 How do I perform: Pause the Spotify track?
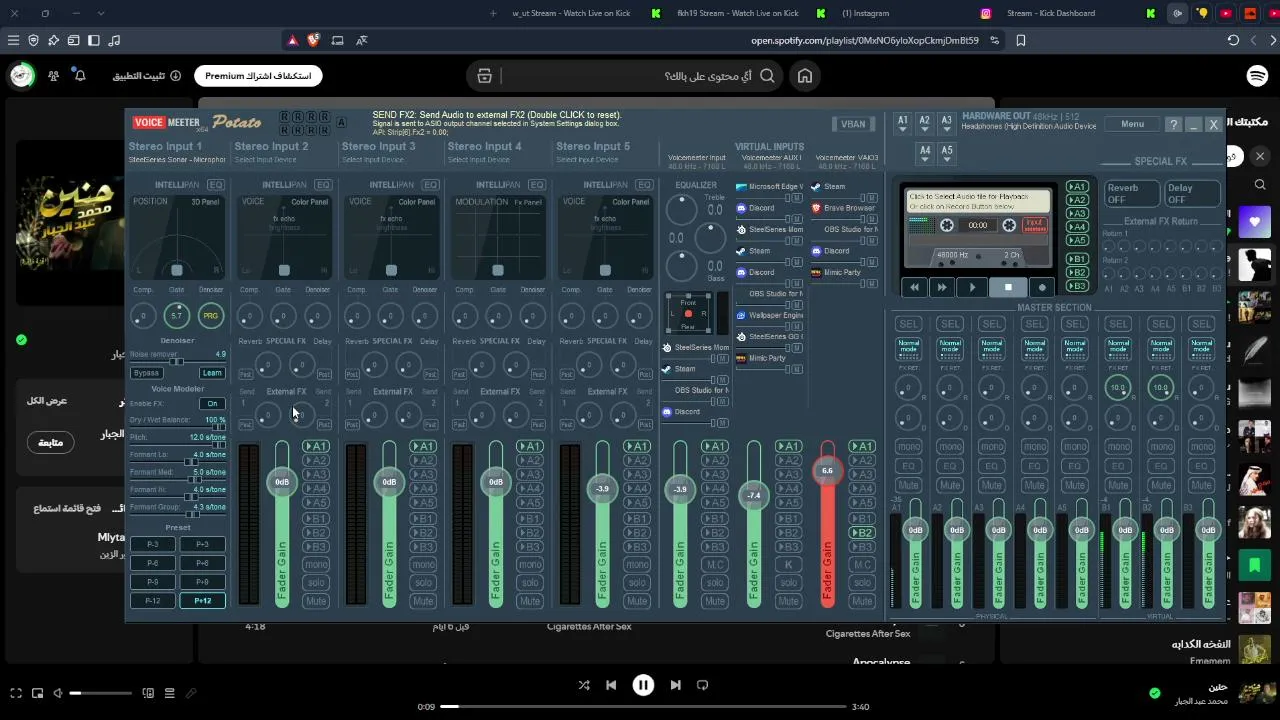643,685
